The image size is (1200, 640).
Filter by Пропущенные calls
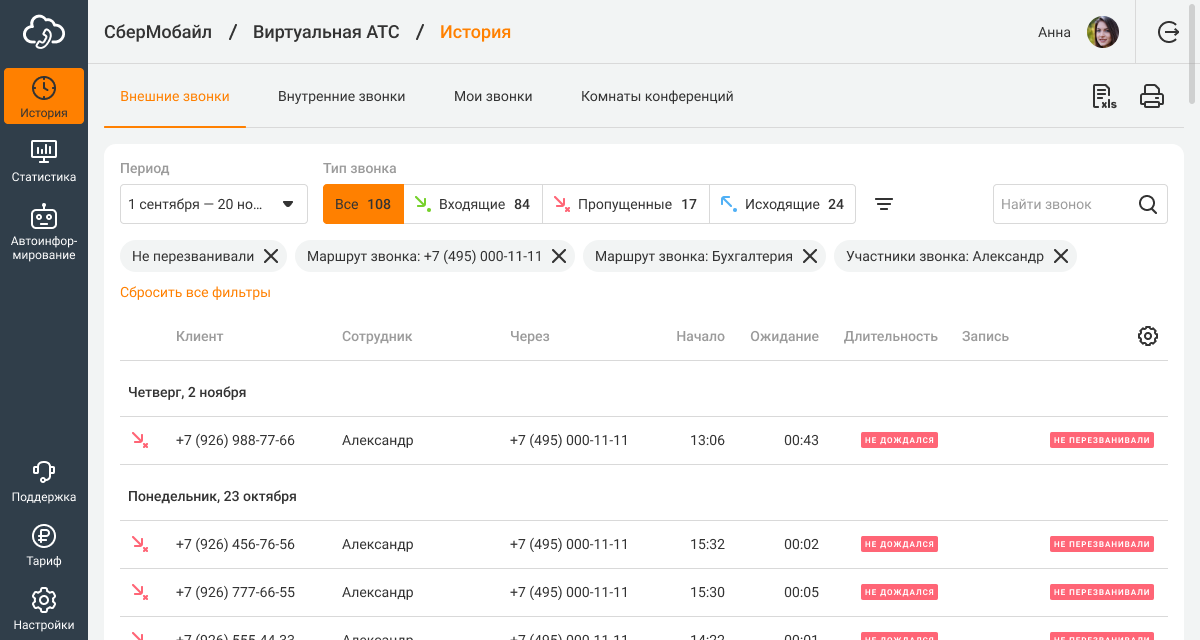point(626,204)
